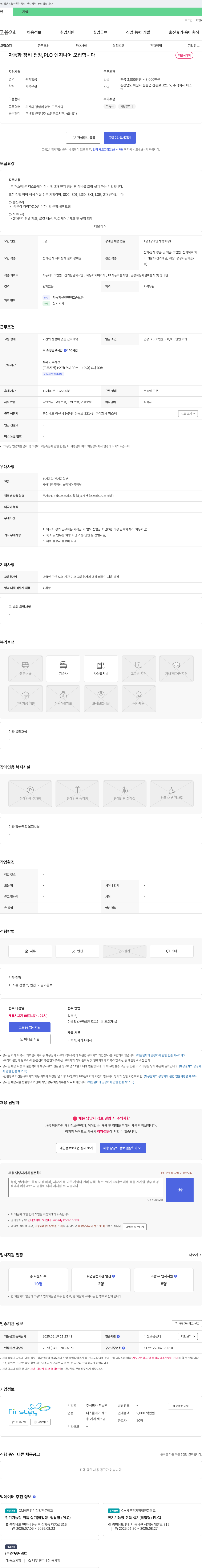Click the 채용정보 더욱 button in company info
This screenshot has width=202, height=1568.
click(x=181, y=1406)
